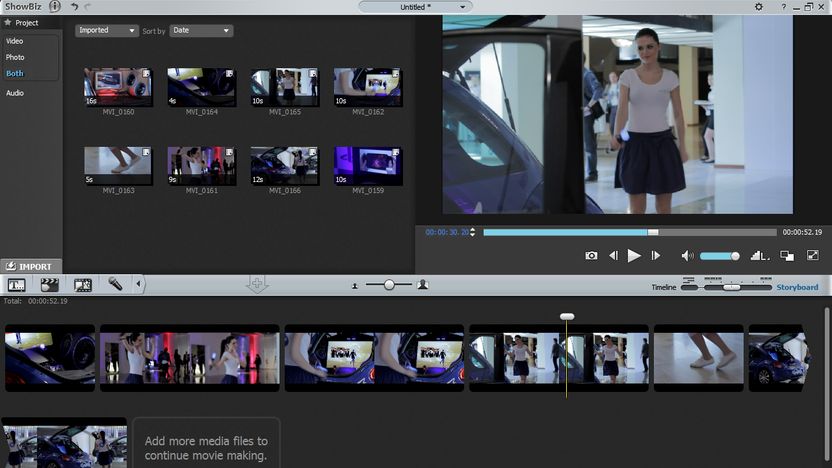Adjust the thumbnail size slider
The width and height of the screenshot is (832, 468).
(x=389, y=285)
